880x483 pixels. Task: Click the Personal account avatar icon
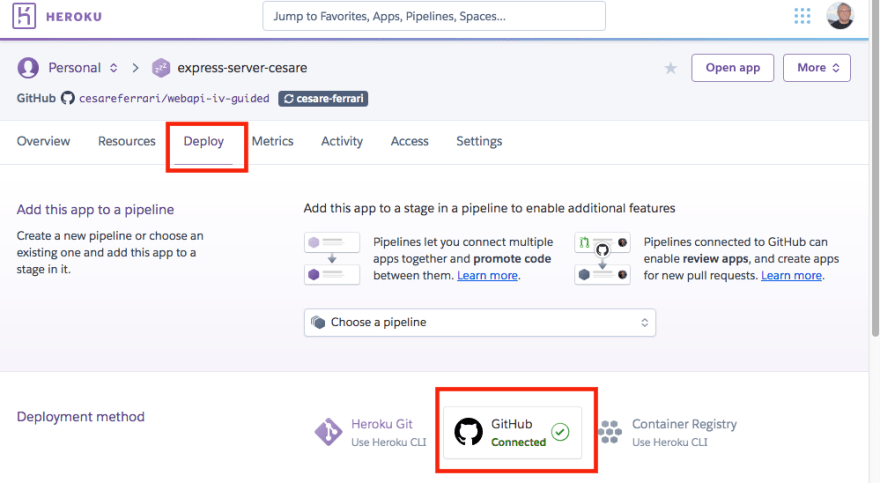(x=28, y=68)
